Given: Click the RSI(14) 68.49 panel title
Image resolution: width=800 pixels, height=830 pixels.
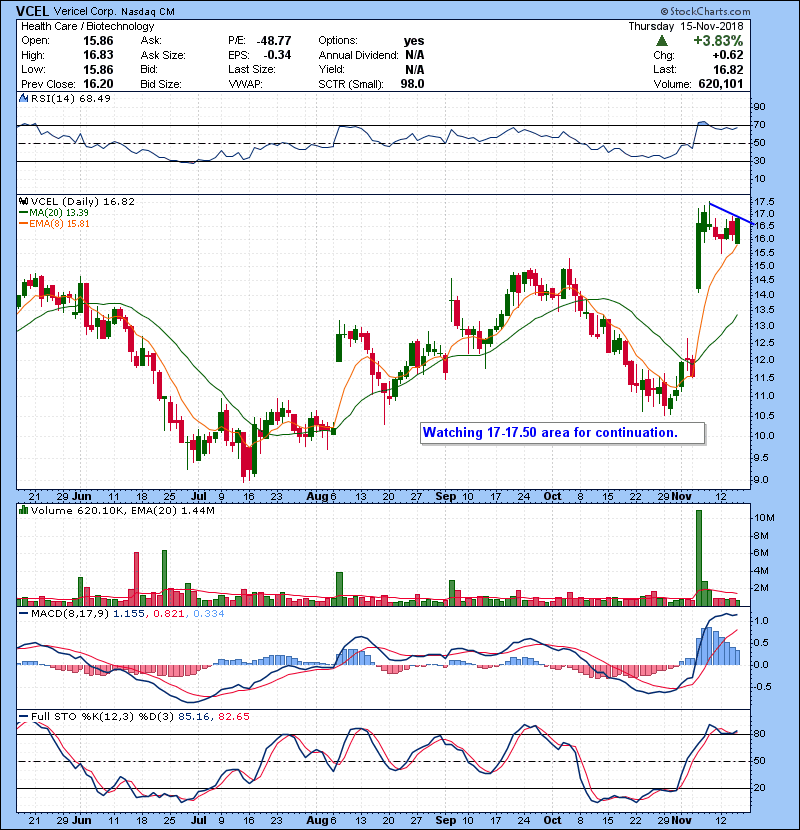Looking at the screenshot, I should 70,98.
